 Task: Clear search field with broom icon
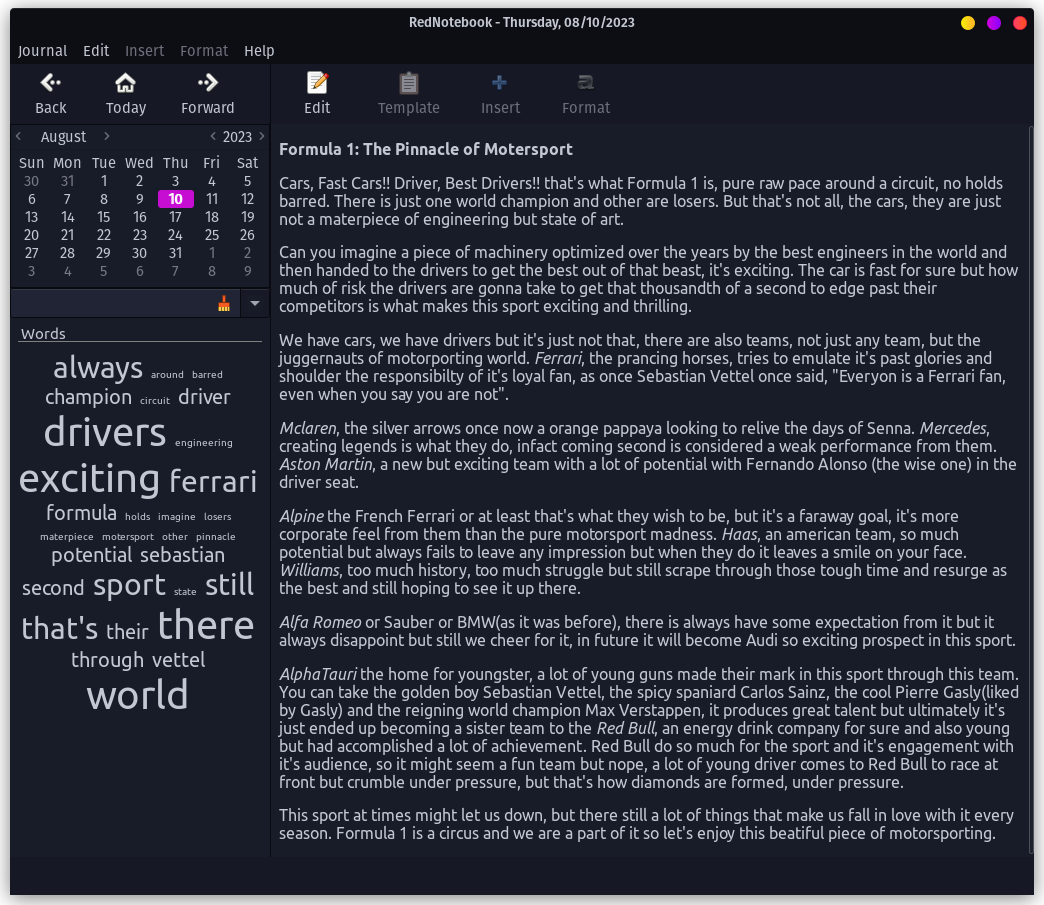(x=224, y=304)
